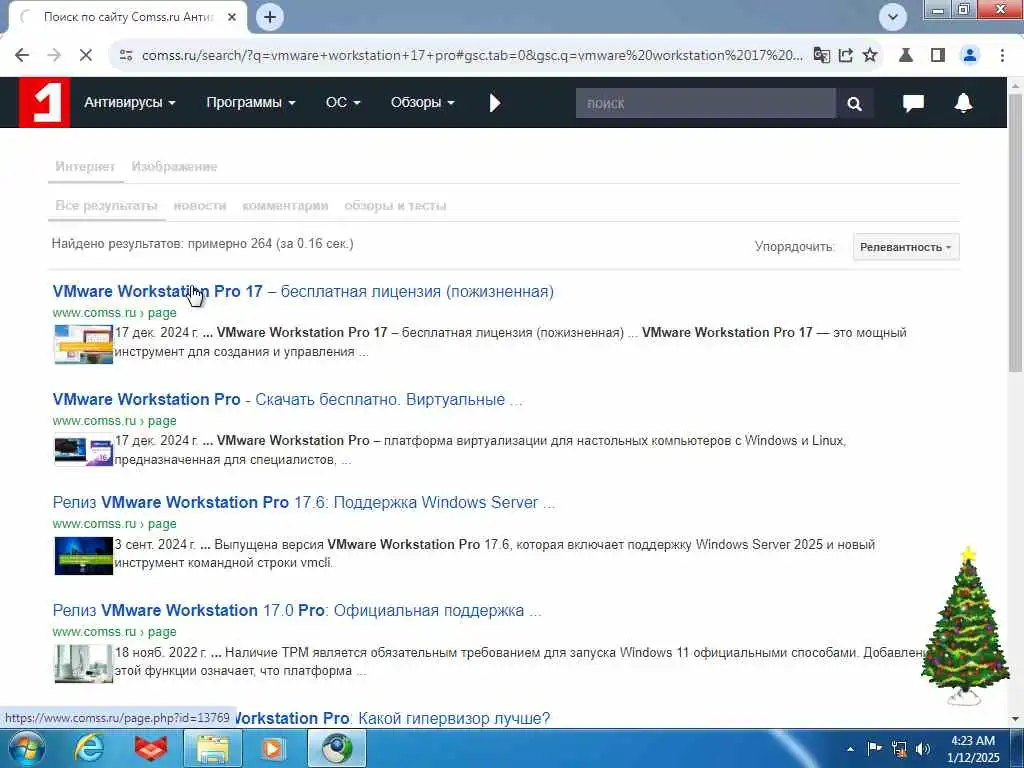Submit site search magnifier button
1024x768 pixels.
[x=854, y=103]
